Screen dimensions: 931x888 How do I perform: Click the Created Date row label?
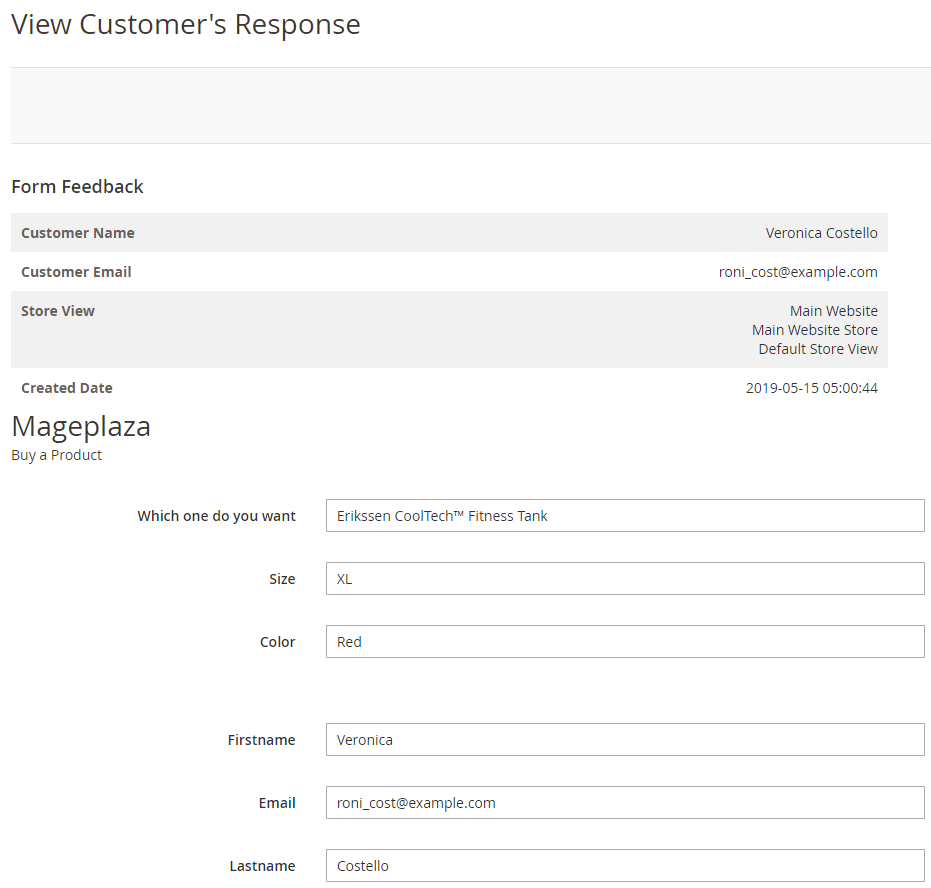[67, 388]
